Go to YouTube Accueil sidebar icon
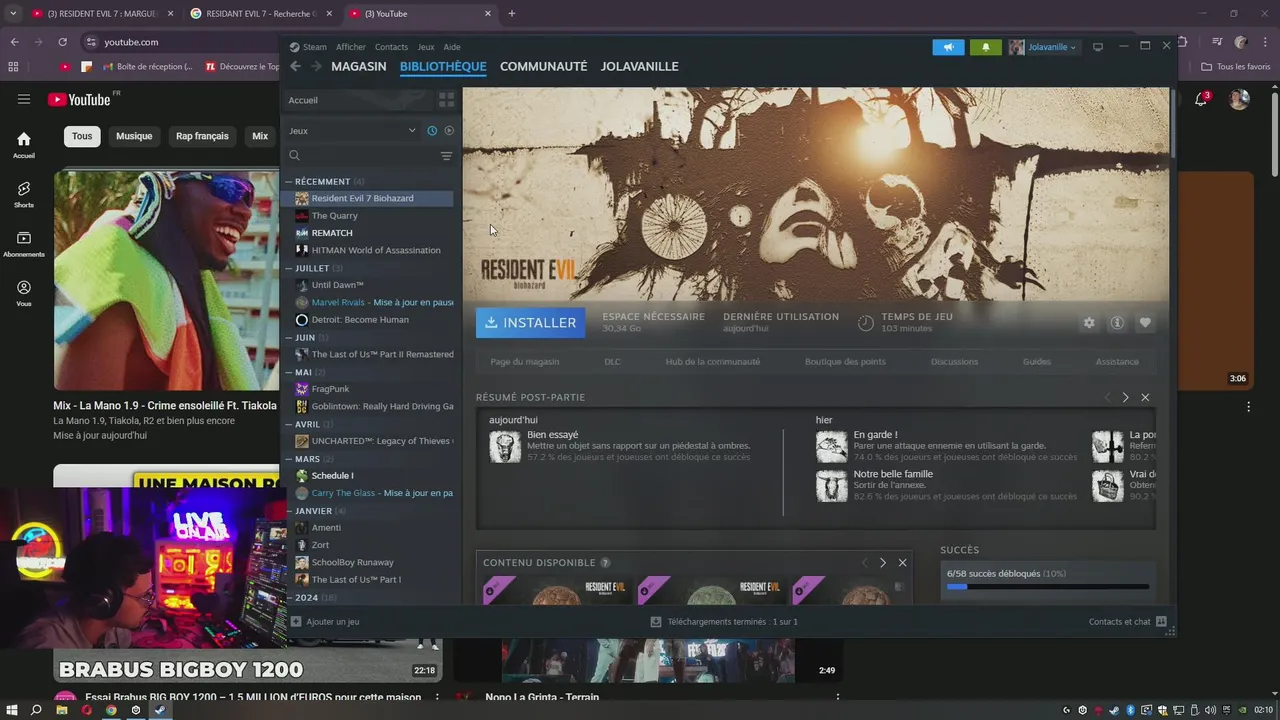This screenshot has height=720, width=1280. (24, 139)
